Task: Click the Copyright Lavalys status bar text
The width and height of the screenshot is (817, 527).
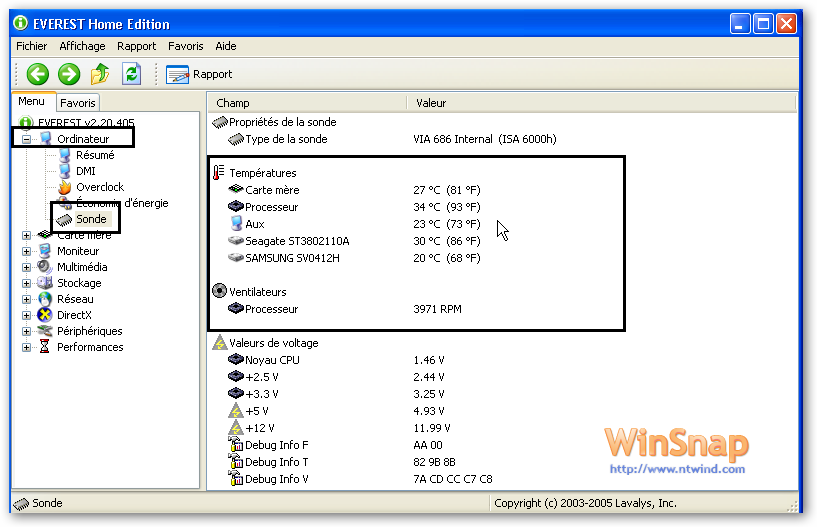Action: tap(585, 504)
